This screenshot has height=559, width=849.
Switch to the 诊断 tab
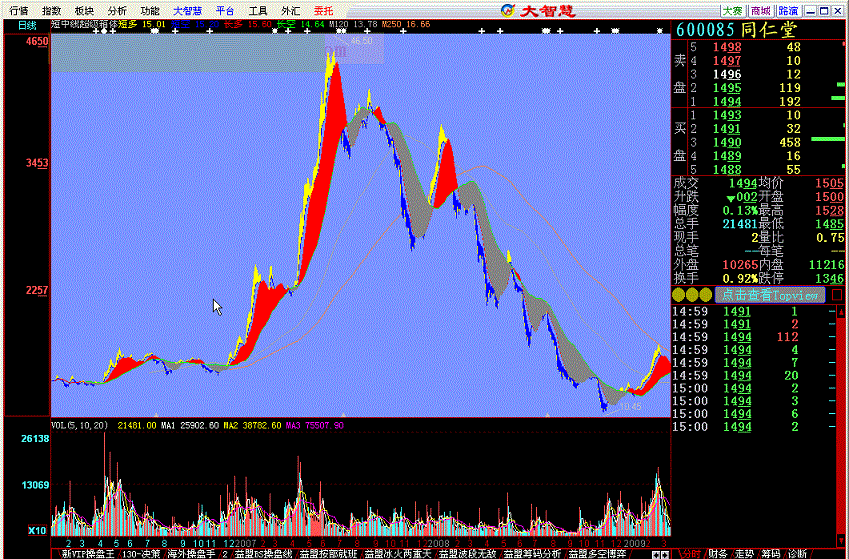[797, 554]
